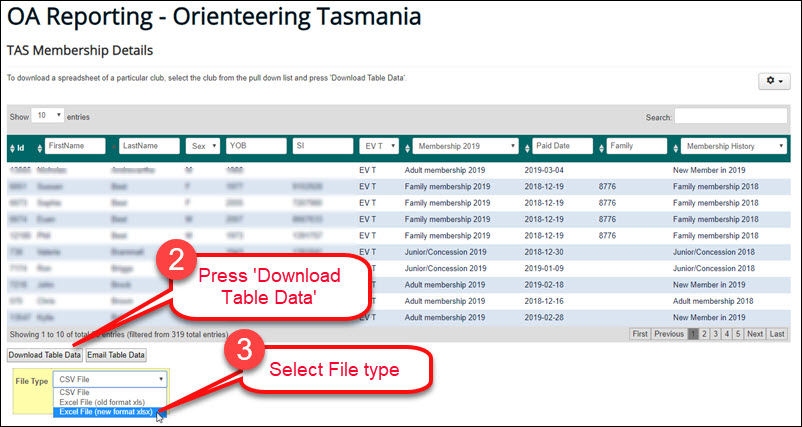Open the Membership History filter dropdown
This screenshot has width=802, height=427.
(733, 146)
